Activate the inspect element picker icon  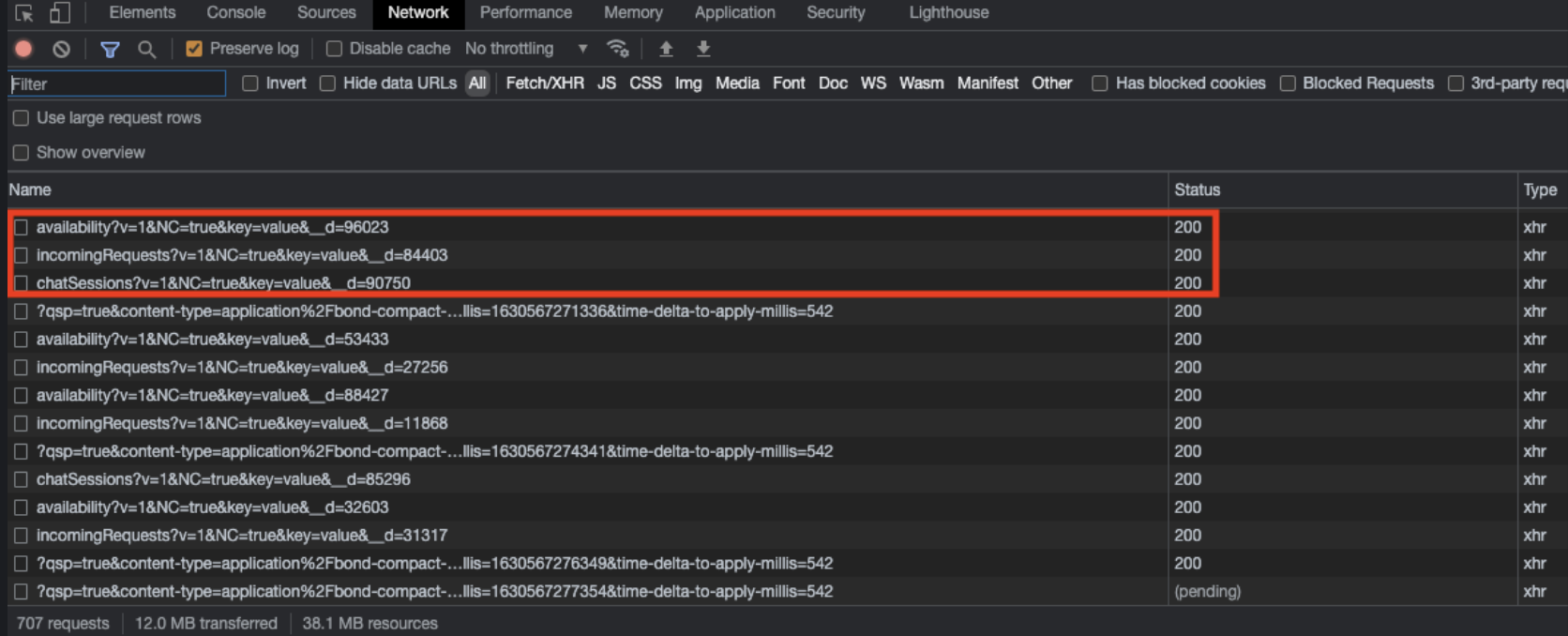pos(24,13)
